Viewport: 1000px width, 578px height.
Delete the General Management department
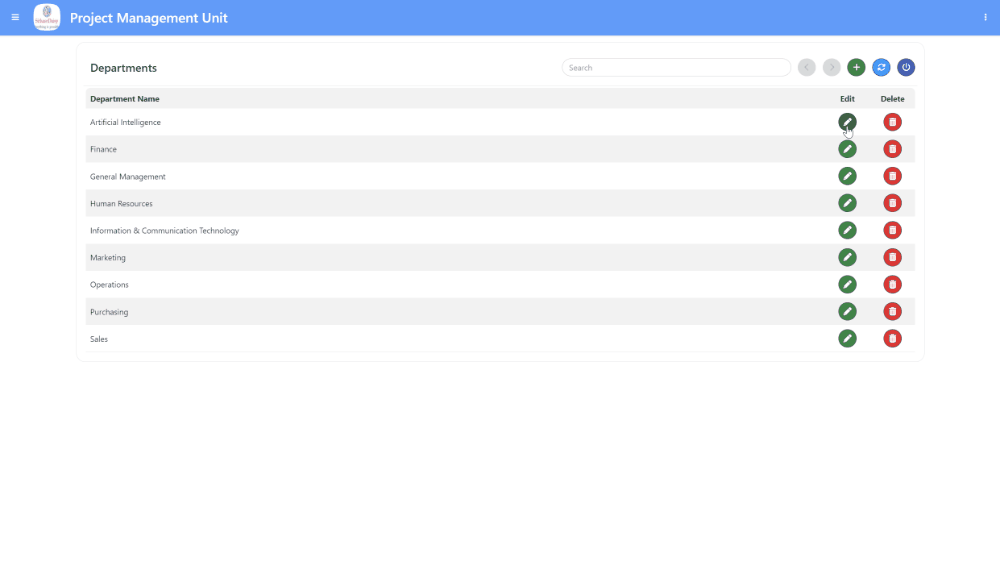point(892,176)
